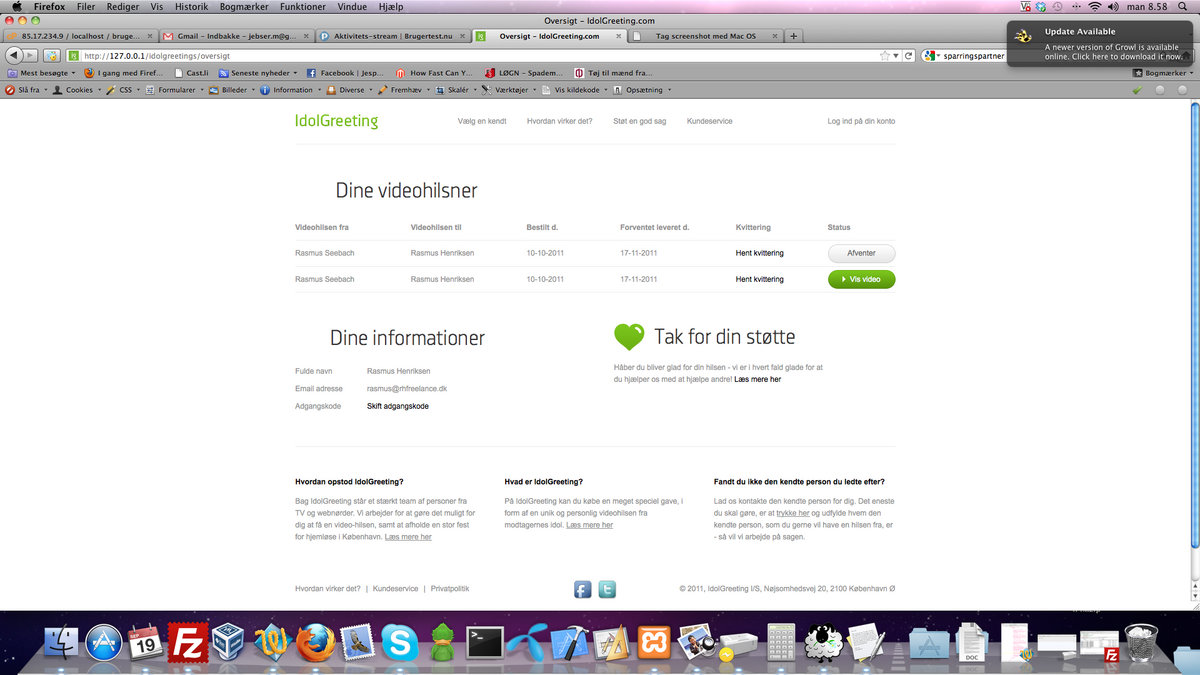1200x675 pixels.
Task: Open FileZilla from the dock
Action: [187, 643]
